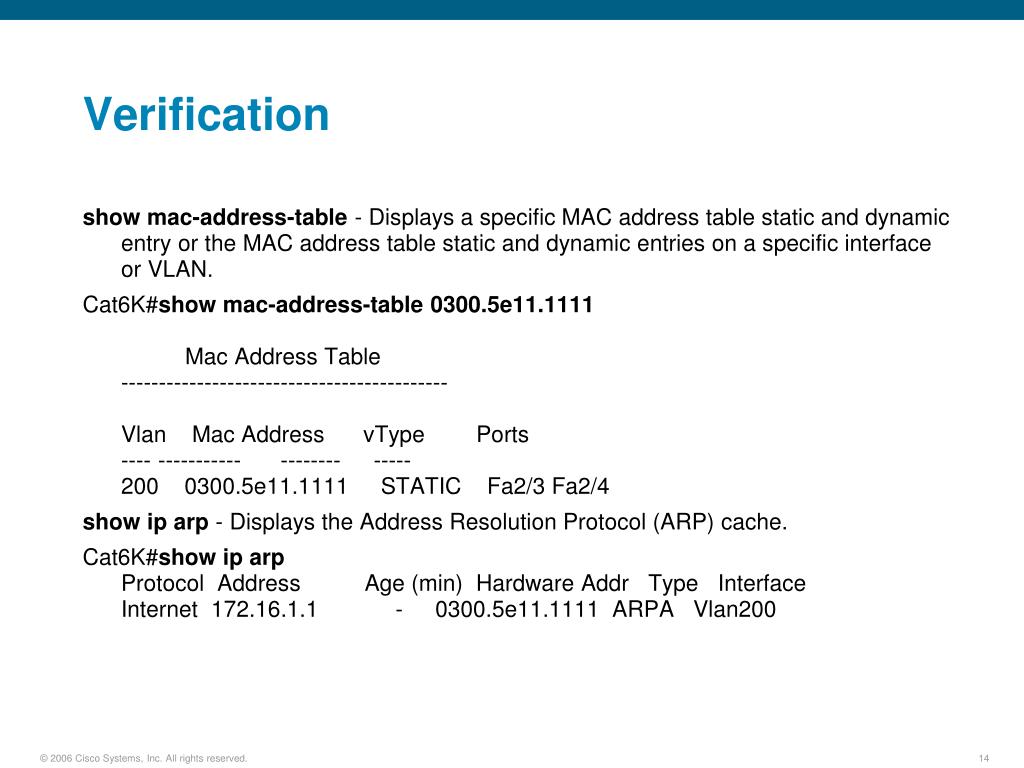Click the 'STATIC' type value
The image size is (1024, 768).
pos(421,487)
